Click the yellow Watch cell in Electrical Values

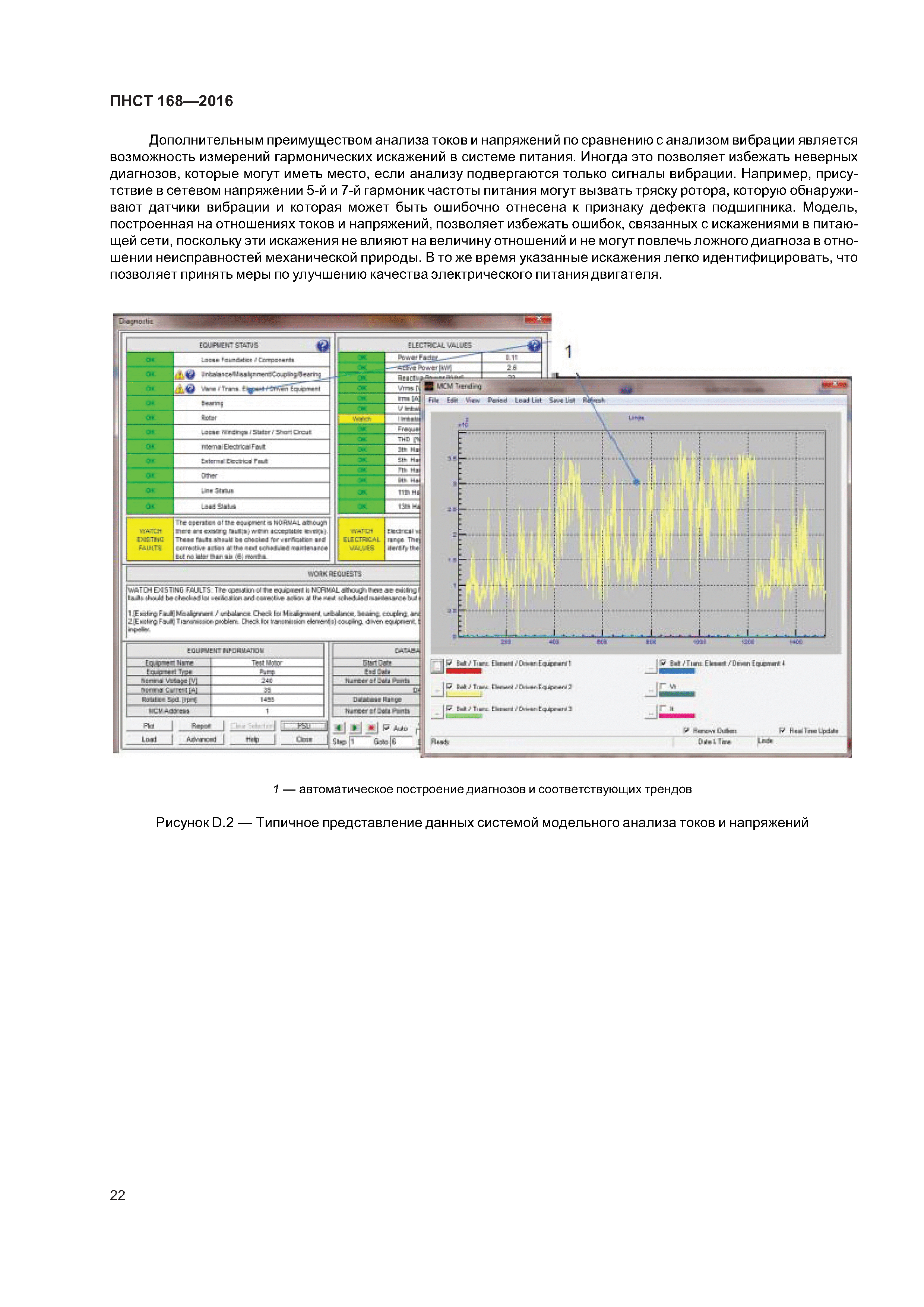click(361, 418)
